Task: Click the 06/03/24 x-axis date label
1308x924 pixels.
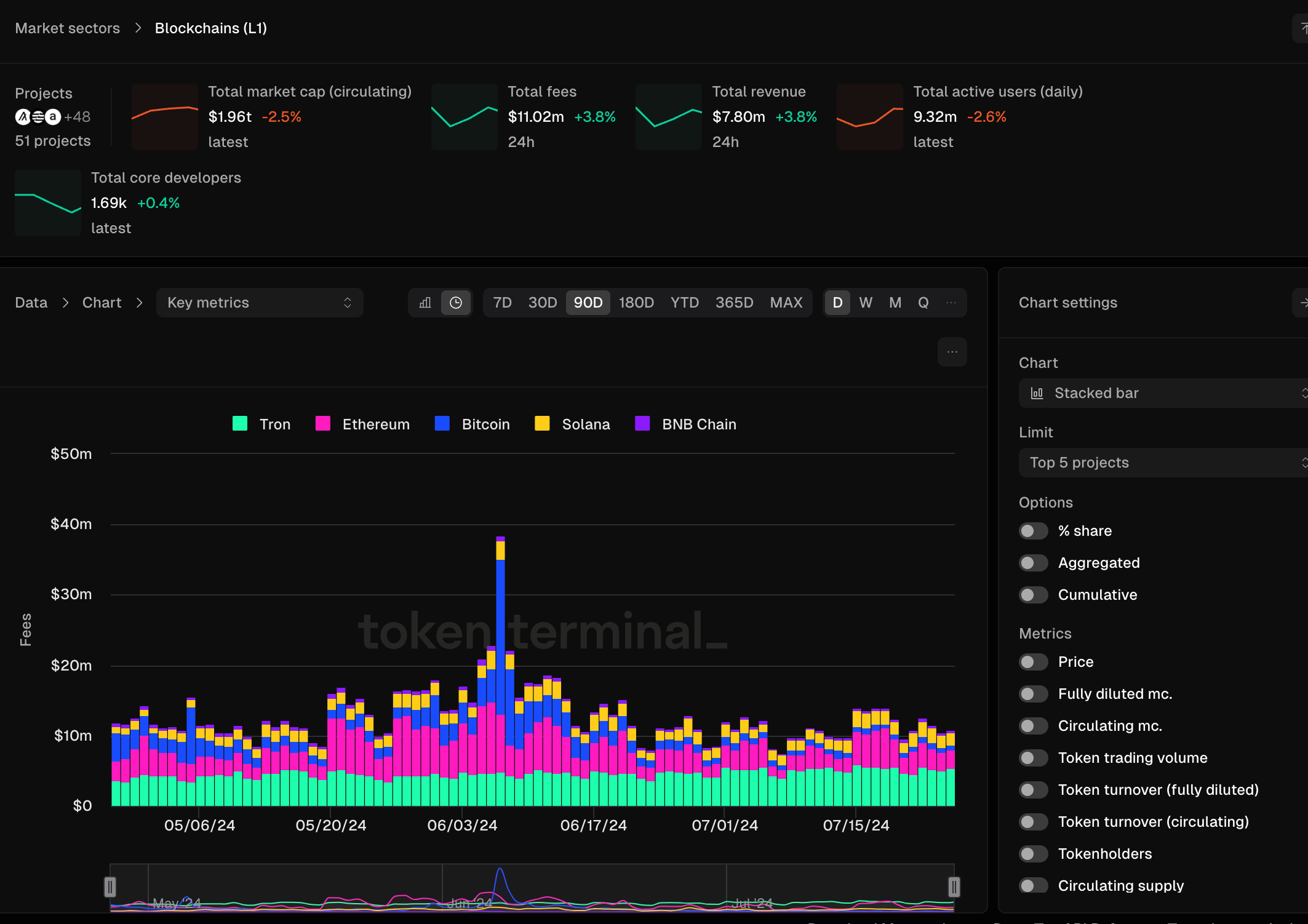Action: tap(462, 826)
